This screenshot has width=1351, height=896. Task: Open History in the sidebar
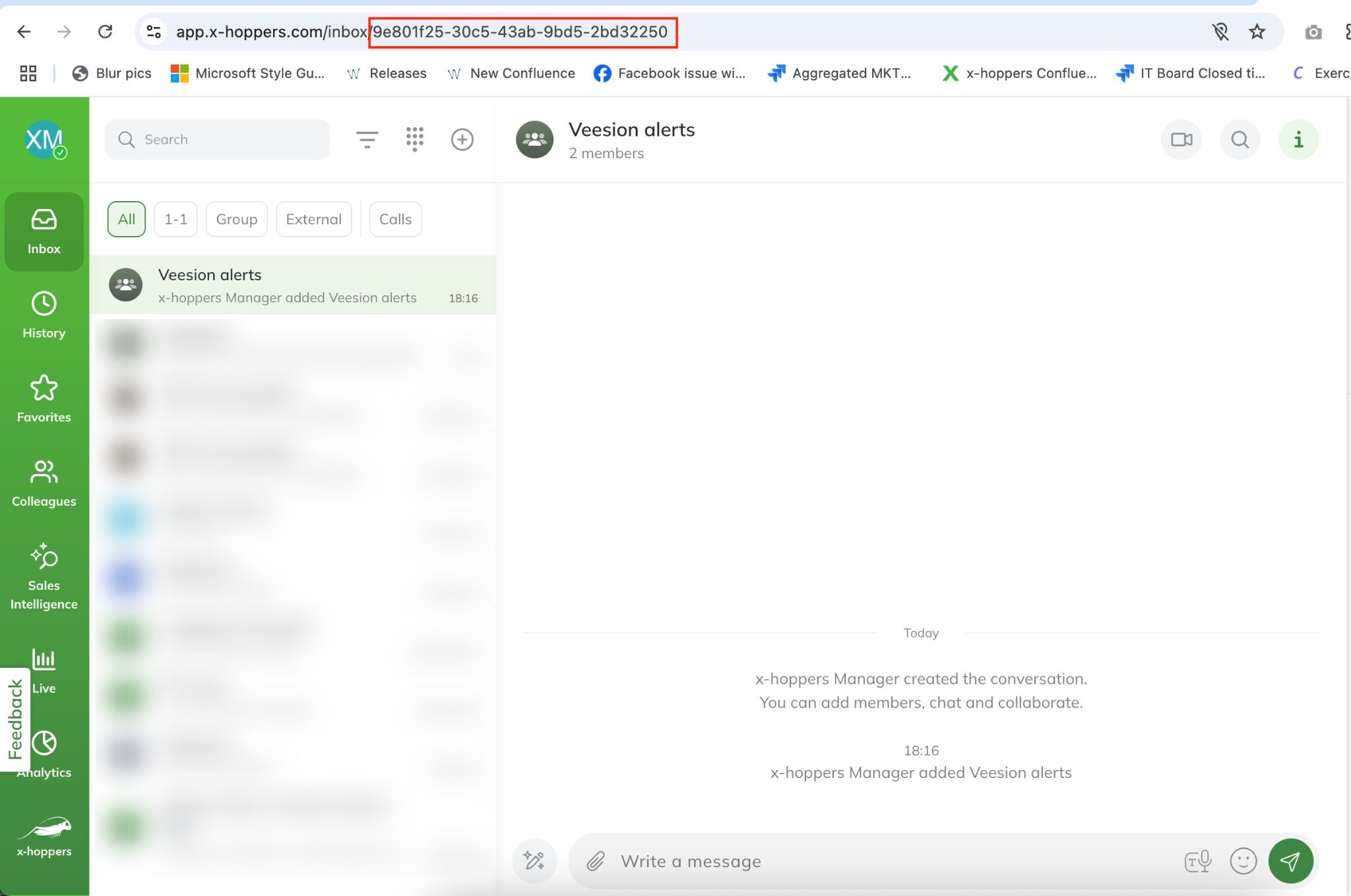[x=44, y=315]
